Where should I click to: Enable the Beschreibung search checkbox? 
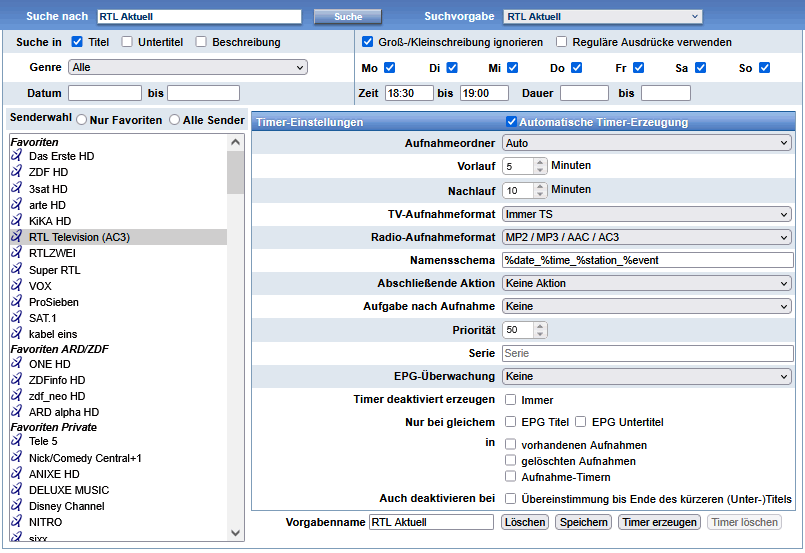(201, 42)
